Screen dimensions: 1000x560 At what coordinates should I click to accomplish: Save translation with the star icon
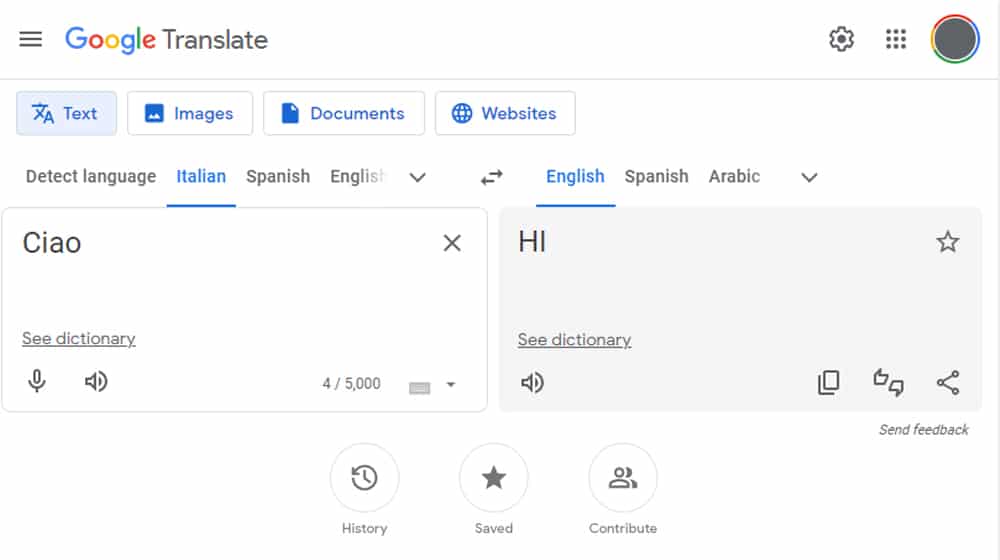(948, 242)
